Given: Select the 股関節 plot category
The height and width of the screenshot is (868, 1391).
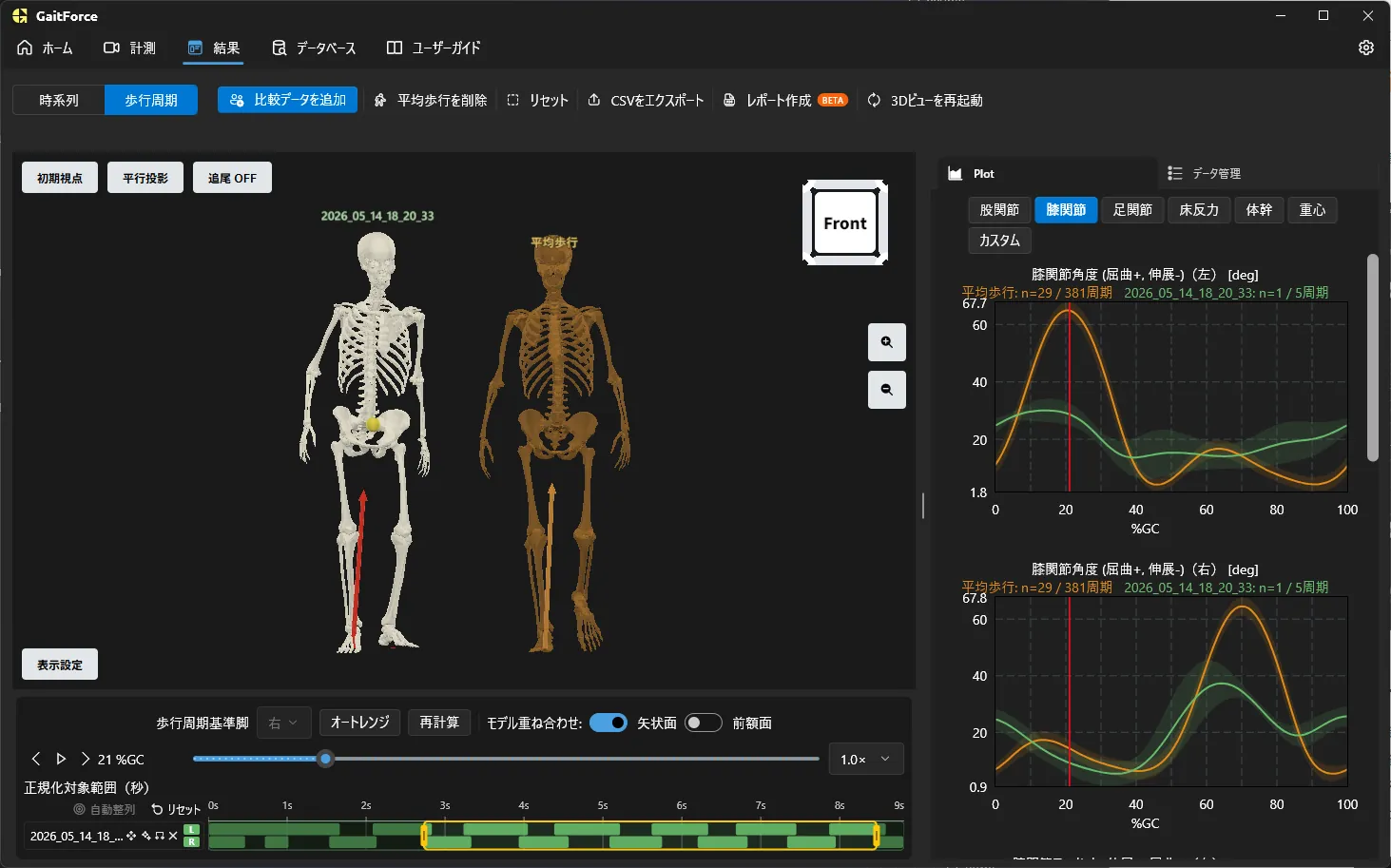Looking at the screenshot, I should pyautogui.click(x=999, y=210).
